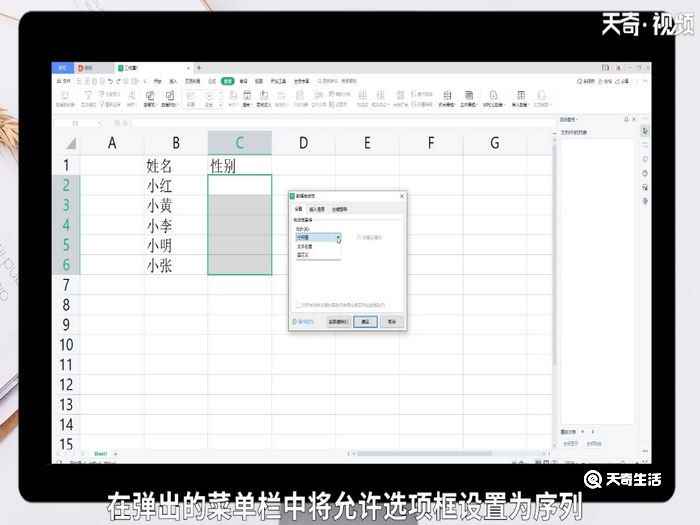Toggle apply changes to all cells checkbox
This screenshot has width=700, height=525.
297,304
